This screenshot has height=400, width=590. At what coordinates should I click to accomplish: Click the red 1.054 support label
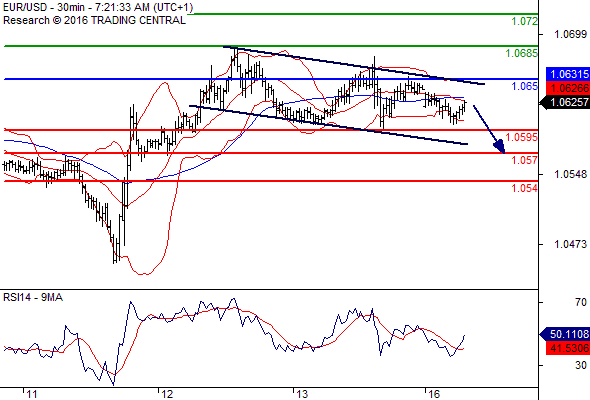pyautogui.click(x=525, y=188)
